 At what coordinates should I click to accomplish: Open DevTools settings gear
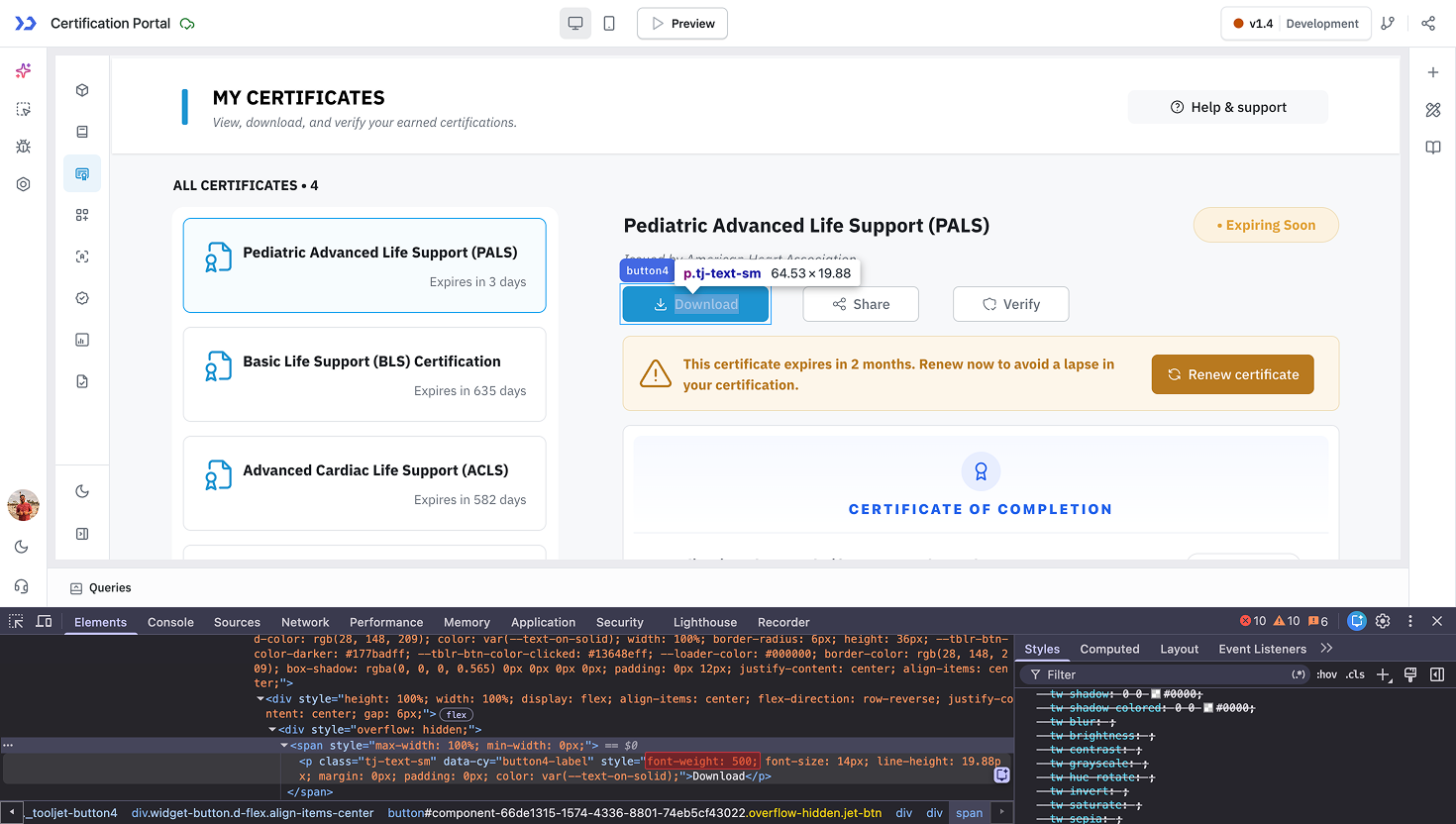click(x=1384, y=621)
